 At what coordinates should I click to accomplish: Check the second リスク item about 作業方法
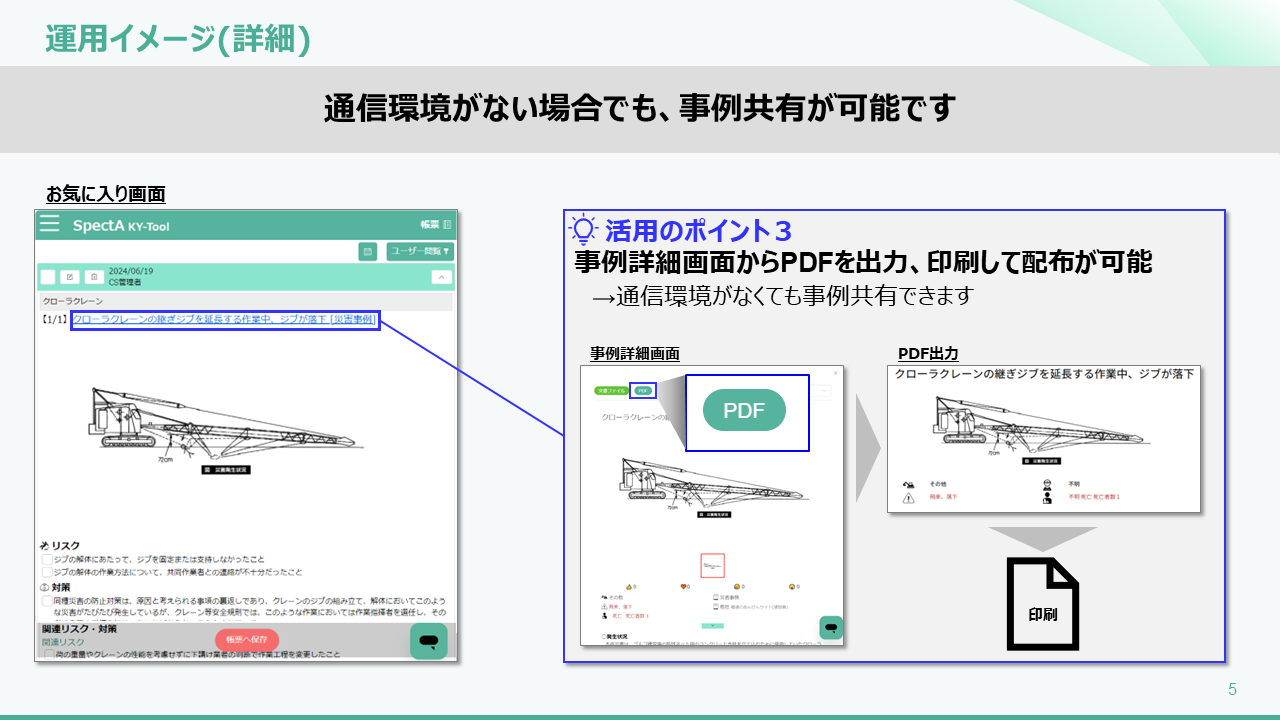tap(47, 572)
